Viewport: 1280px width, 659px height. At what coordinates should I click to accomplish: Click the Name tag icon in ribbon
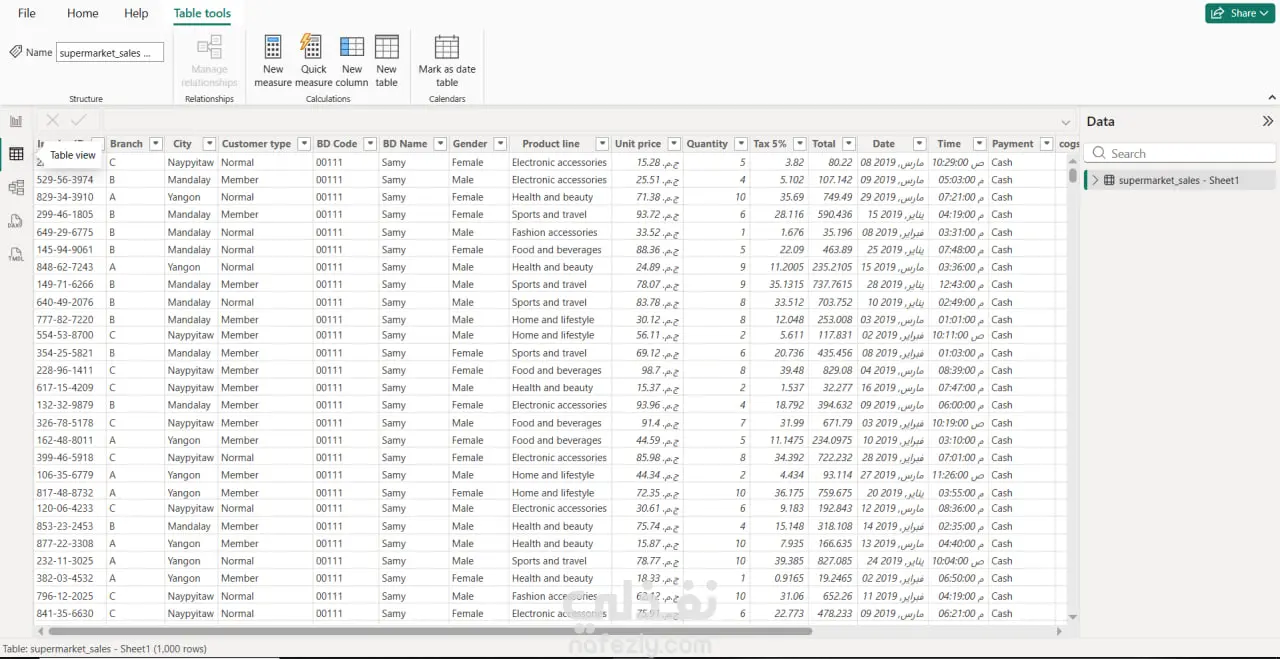click(15, 52)
